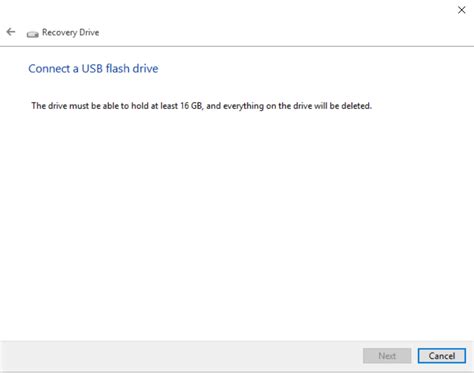
Task: Select the Connect a USB flash drive heading
Action: [93, 68]
